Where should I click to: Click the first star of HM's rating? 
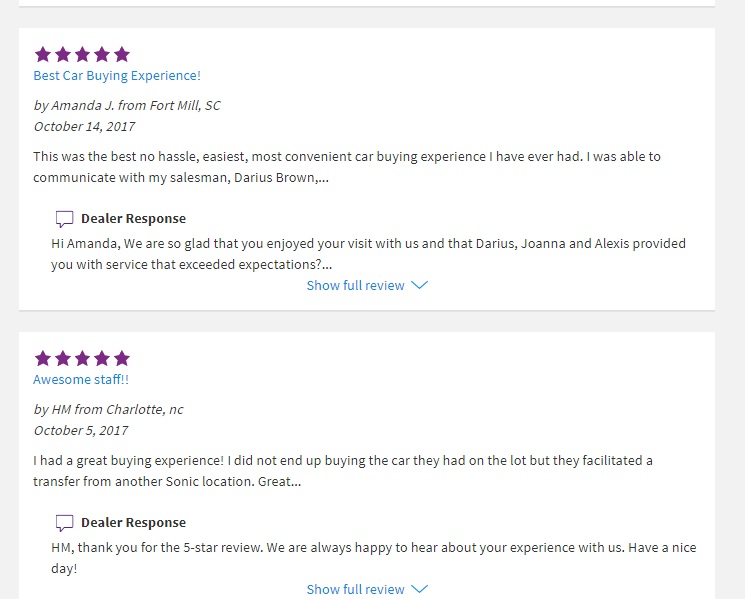(43, 358)
